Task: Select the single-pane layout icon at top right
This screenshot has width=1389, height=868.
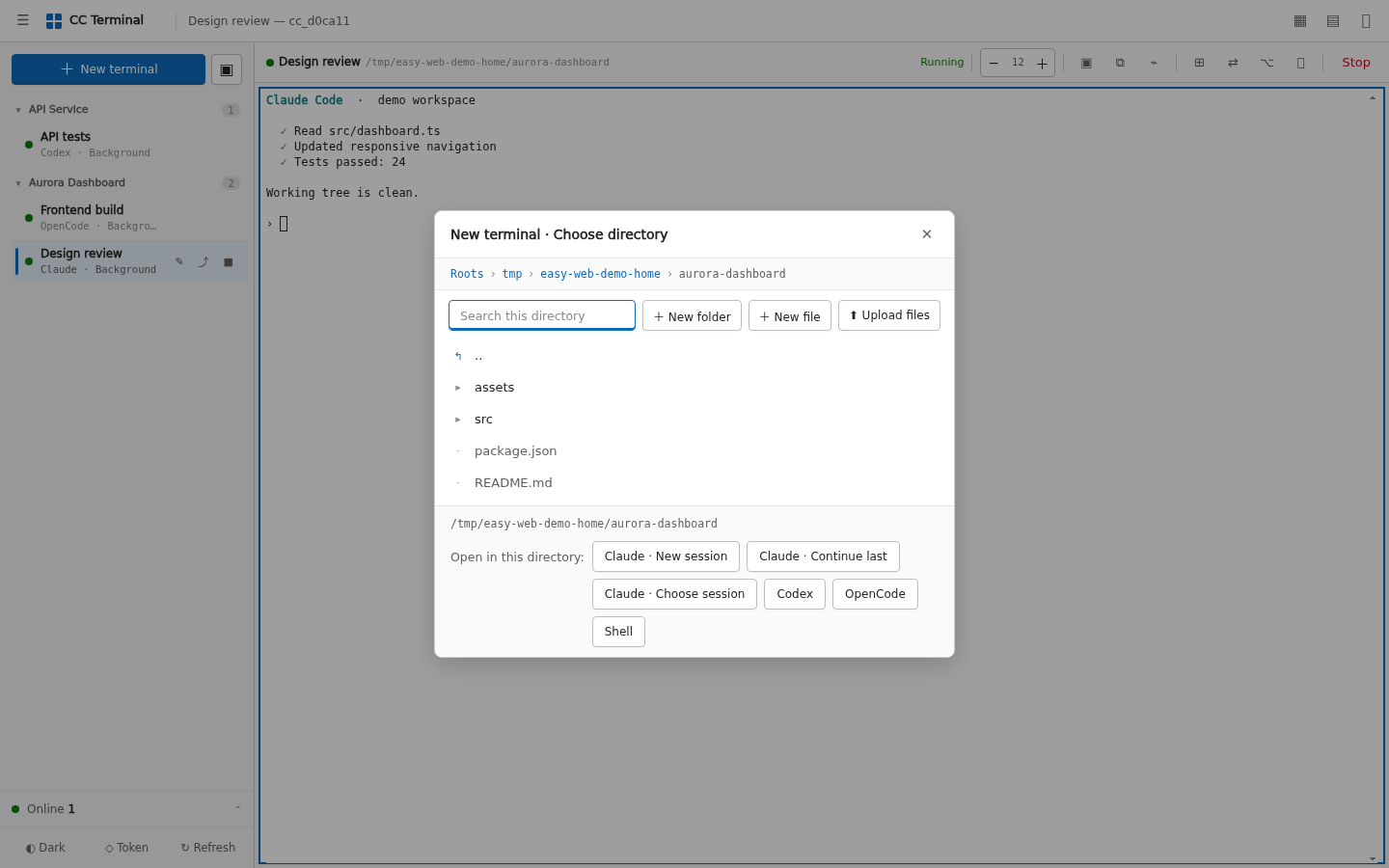Action: [x=1366, y=20]
